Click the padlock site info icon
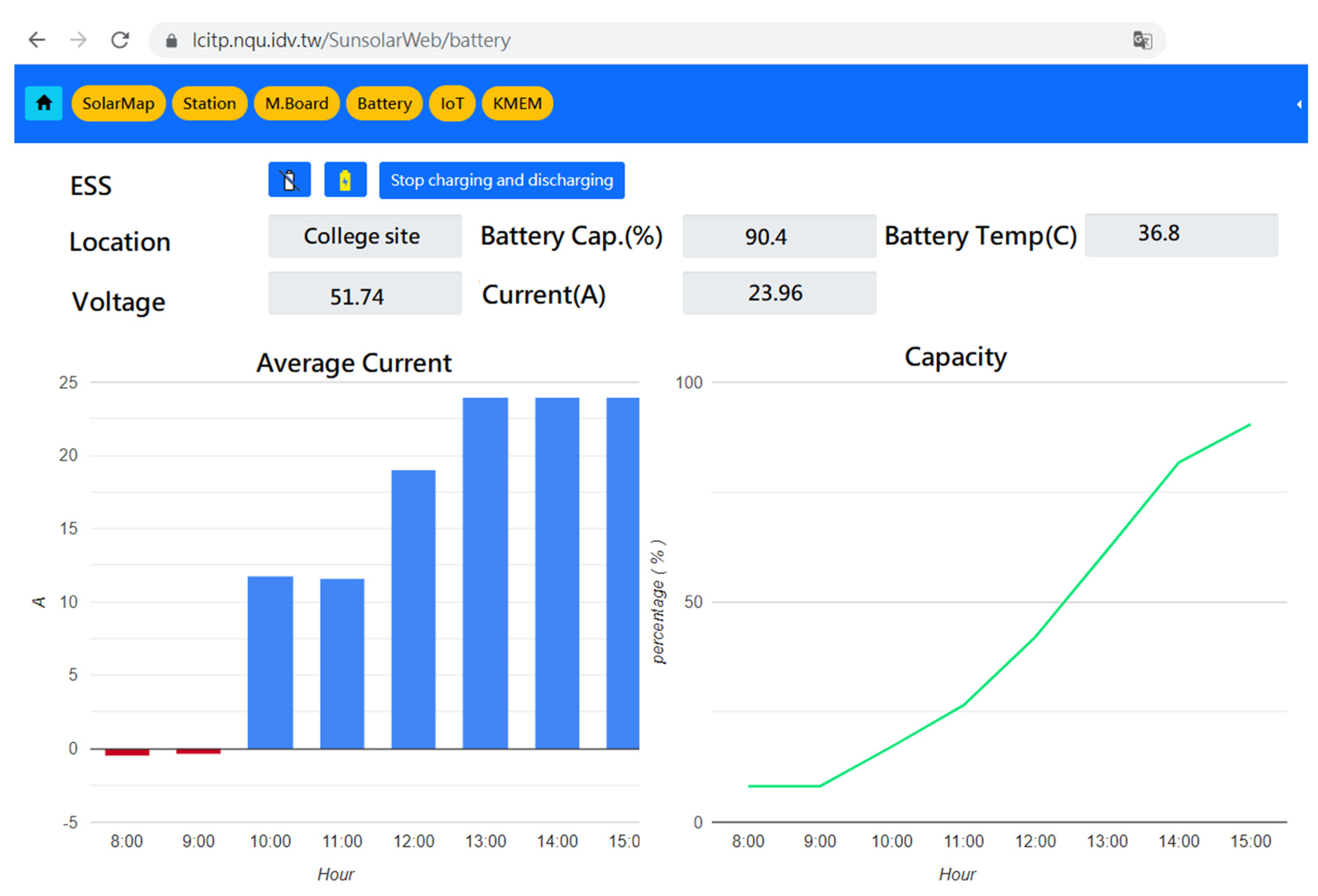Viewport: 1318px width, 896px height. click(x=171, y=41)
